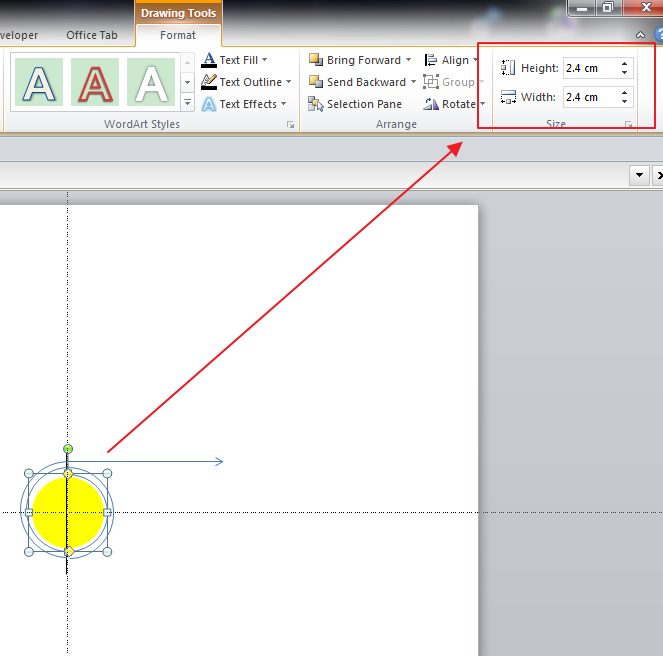Click the top-left corner sizing handle
This screenshot has width=663, height=656.
[29, 473]
